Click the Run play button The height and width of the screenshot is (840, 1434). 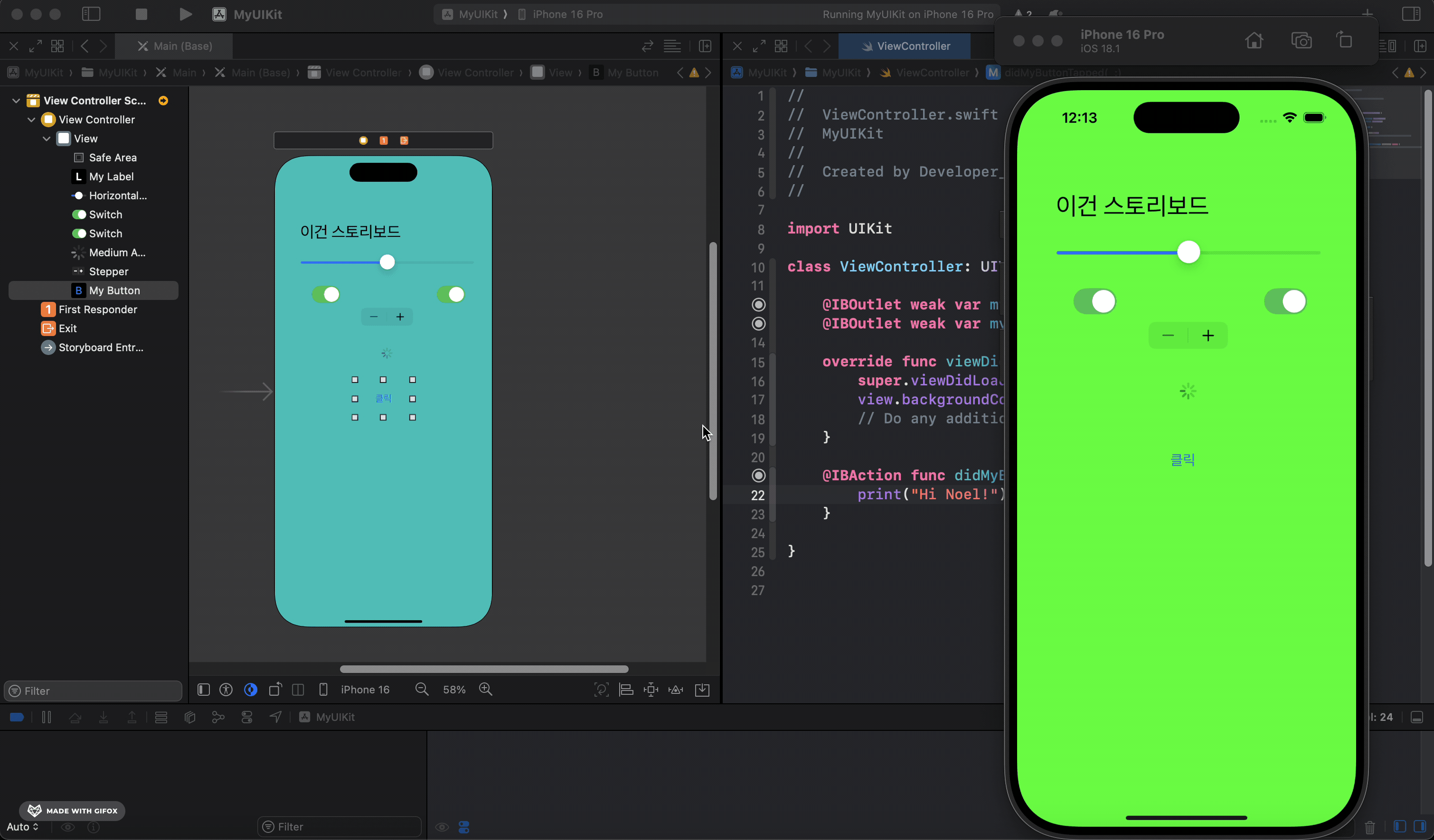(185, 14)
